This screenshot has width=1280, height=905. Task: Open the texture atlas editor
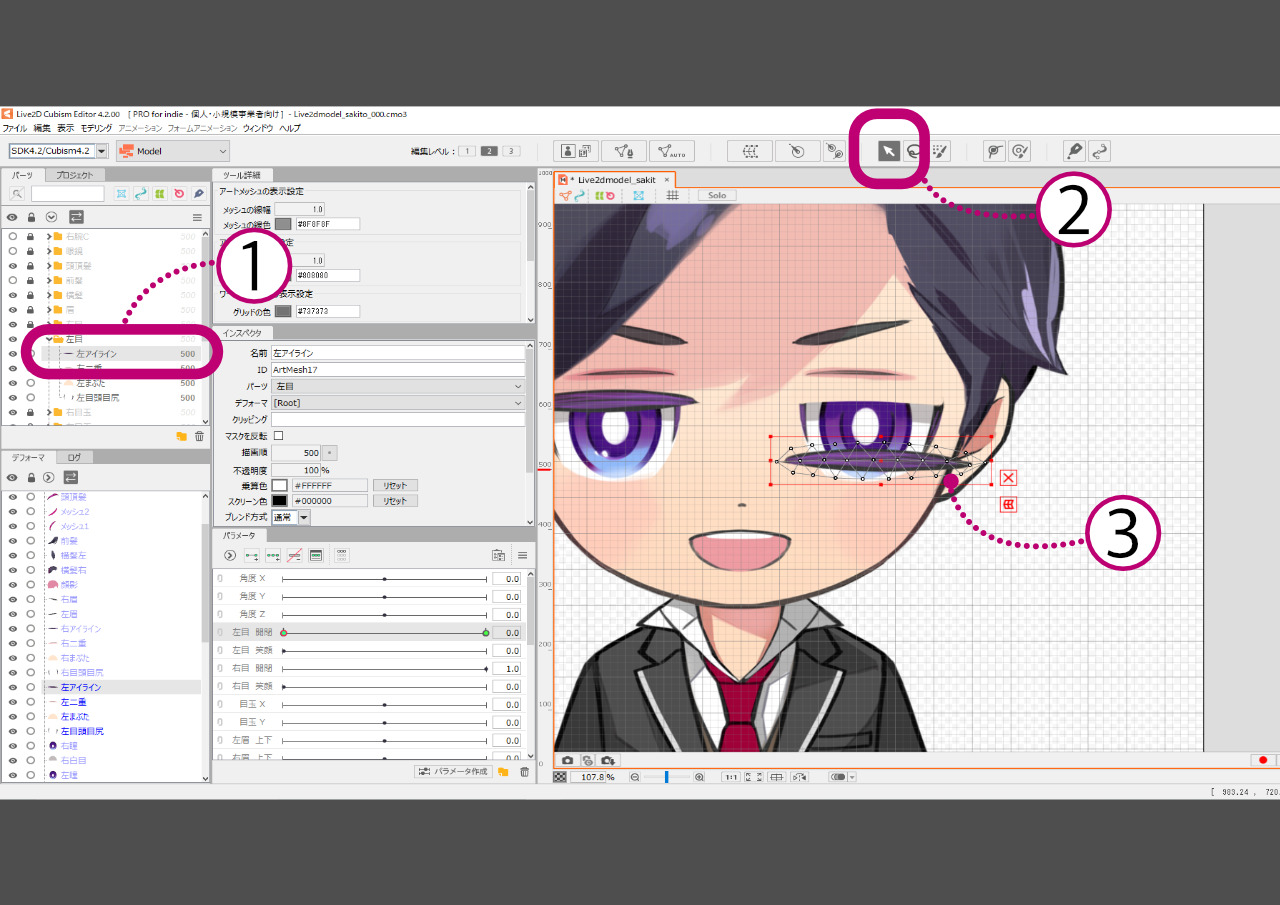tap(575, 151)
